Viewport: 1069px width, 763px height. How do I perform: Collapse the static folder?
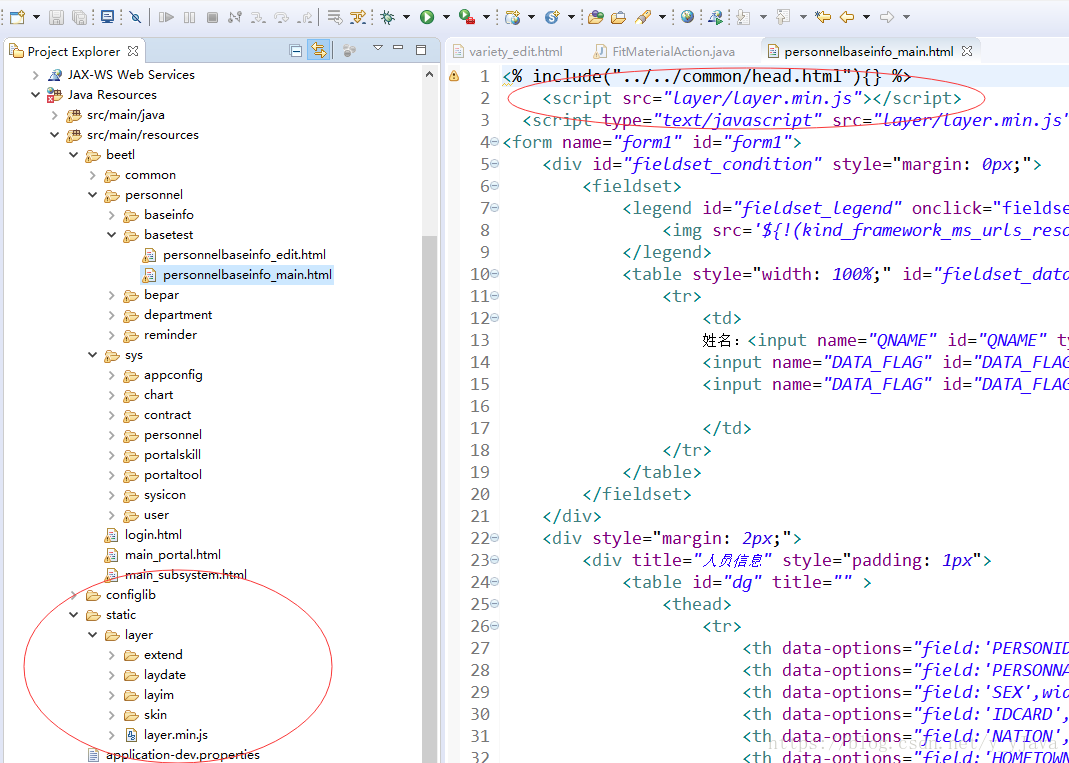74,615
